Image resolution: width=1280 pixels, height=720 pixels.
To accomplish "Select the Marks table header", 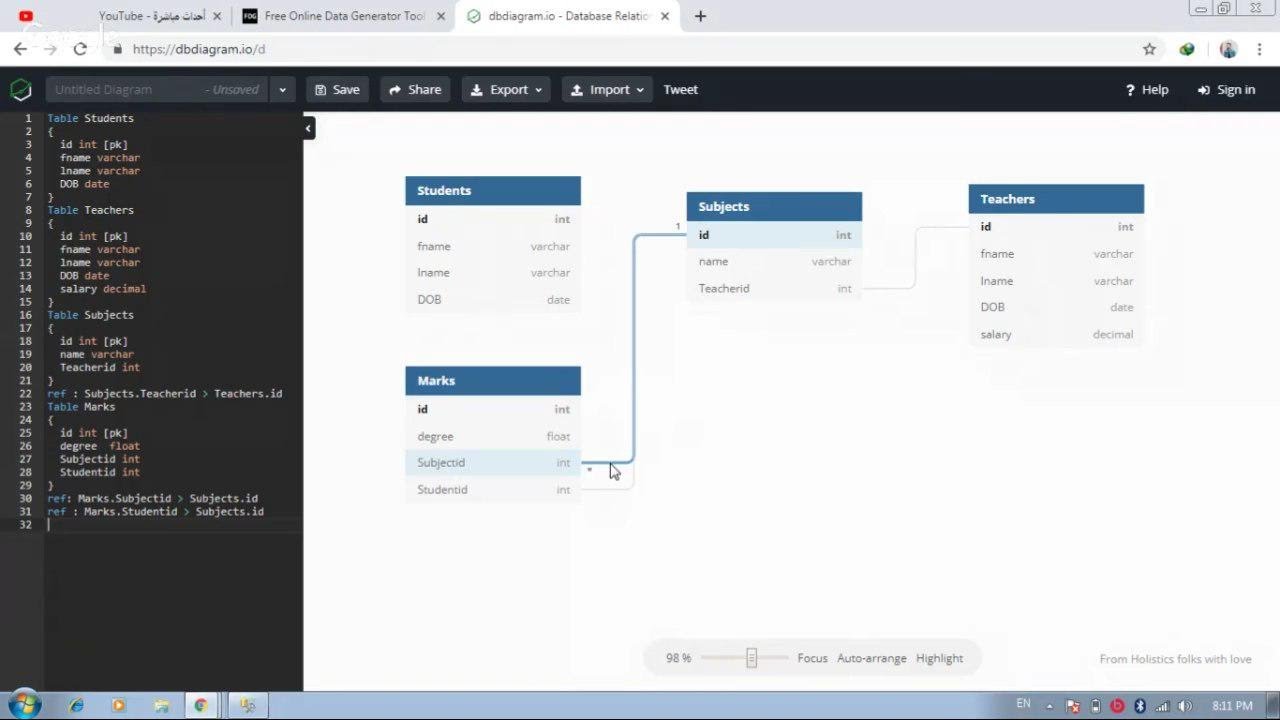I will coord(493,380).
